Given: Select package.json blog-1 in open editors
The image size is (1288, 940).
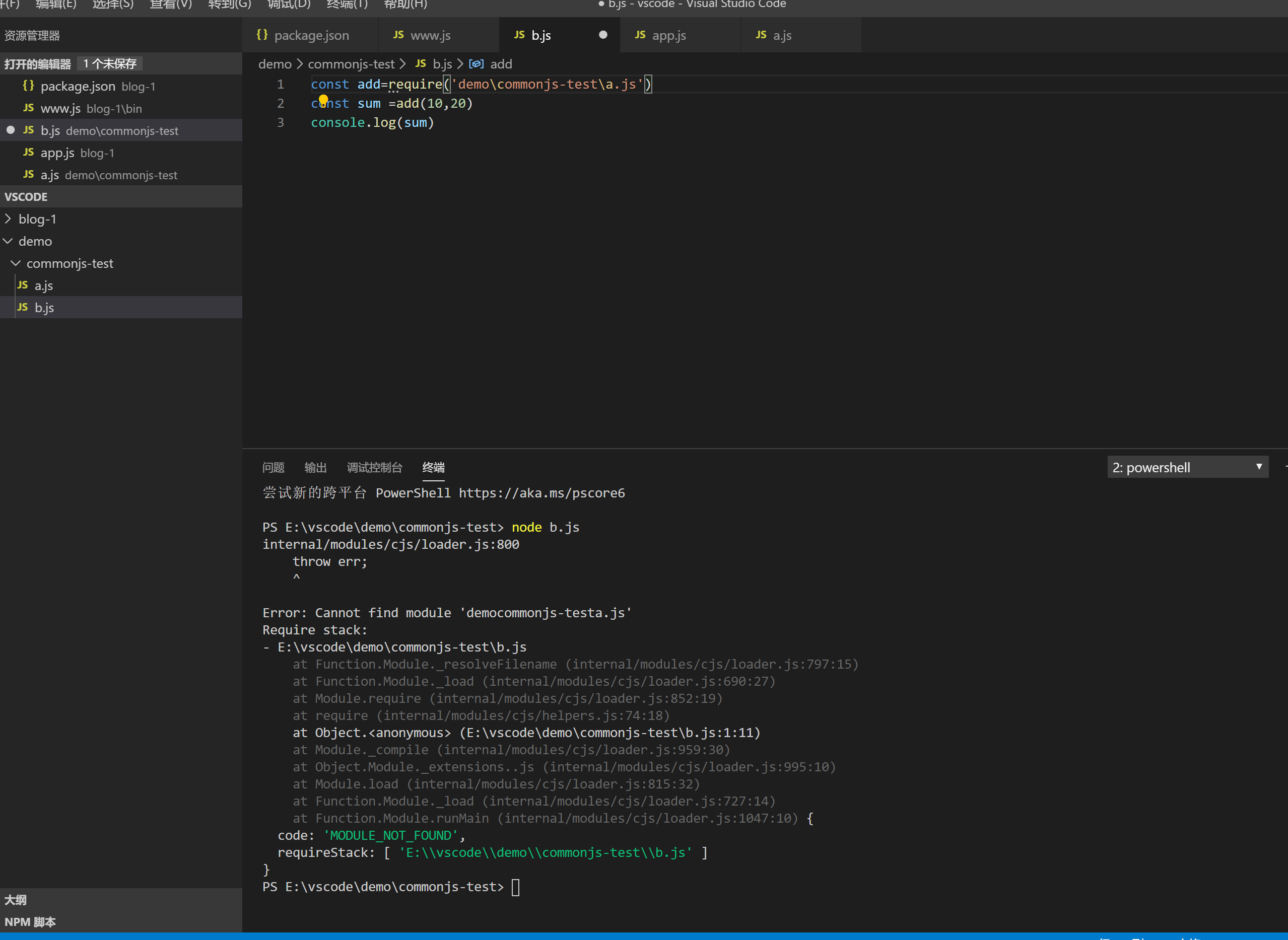Looking at the screenshot, I should (x=121, y=86).
